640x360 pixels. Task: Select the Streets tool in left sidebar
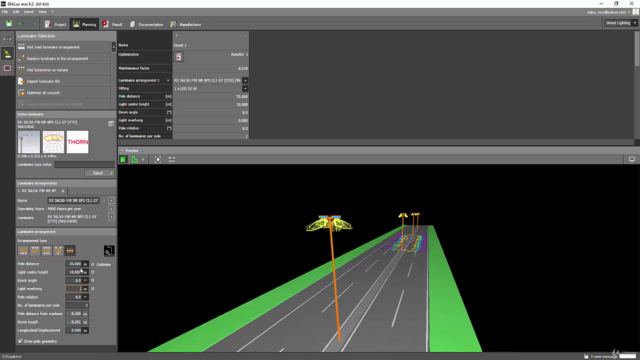tap(7, 39)
